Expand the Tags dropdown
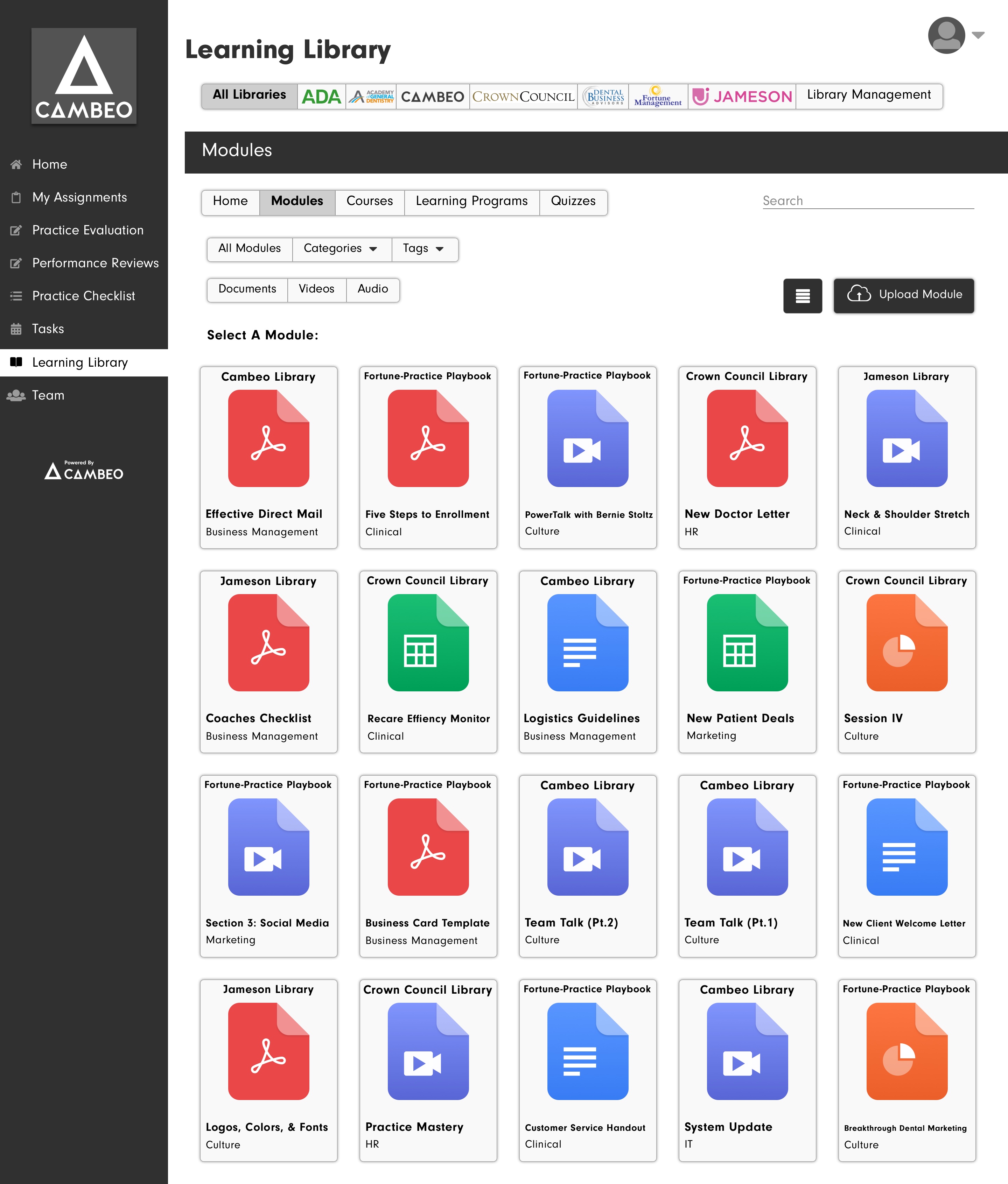Screen dimensions: 1008x1184 coord(423,248)
